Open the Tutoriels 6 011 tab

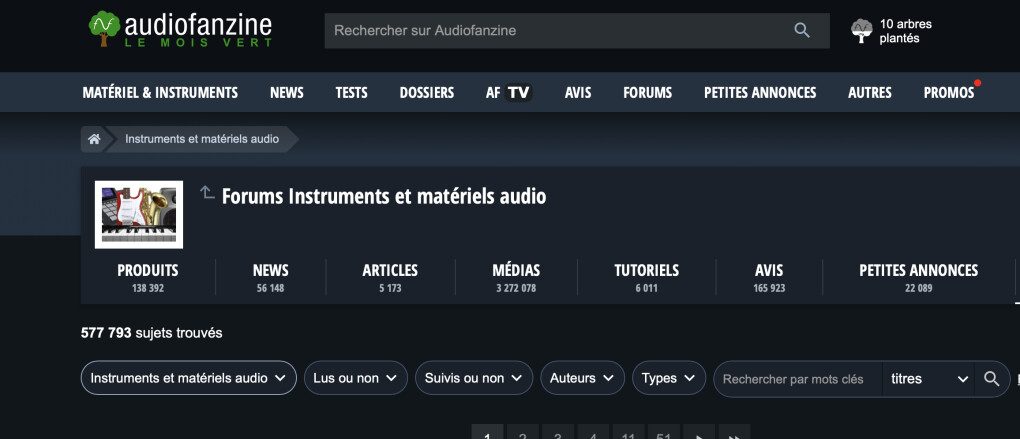point(647,278)
